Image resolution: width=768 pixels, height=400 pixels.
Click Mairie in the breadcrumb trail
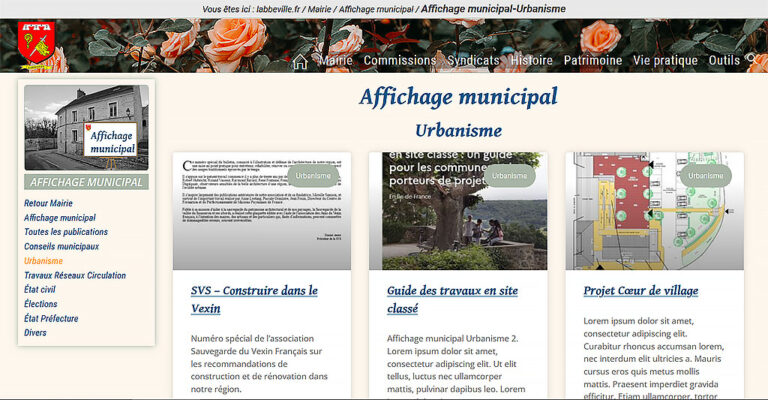point(319,9)
